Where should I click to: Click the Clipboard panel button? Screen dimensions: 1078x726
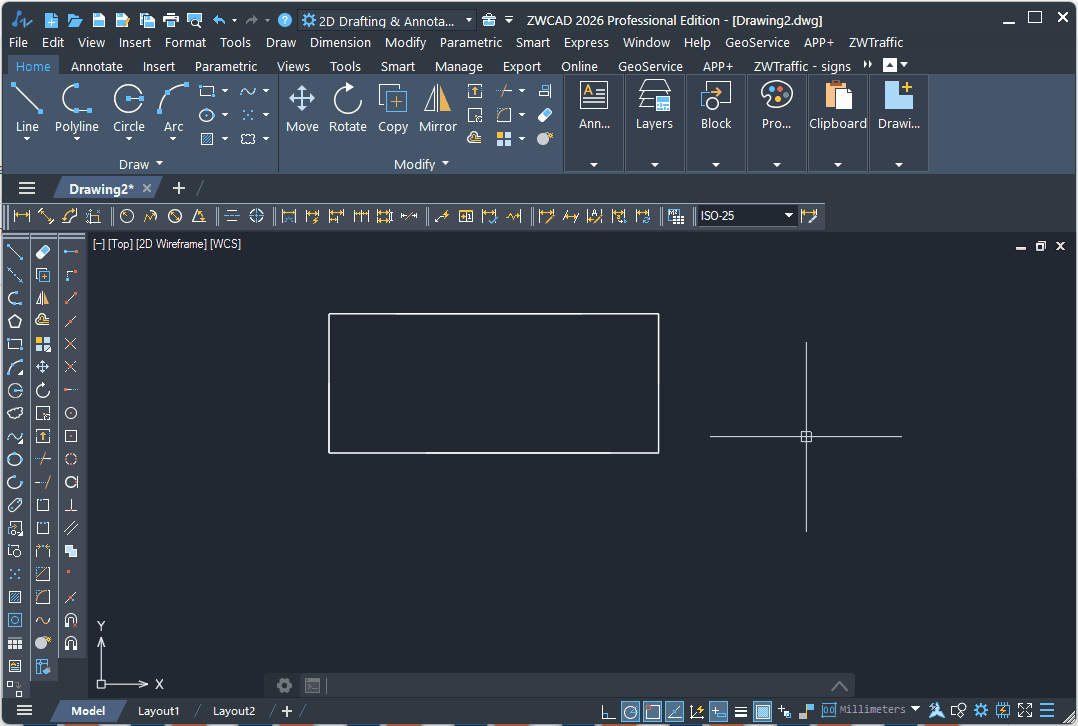coord(837,106)
